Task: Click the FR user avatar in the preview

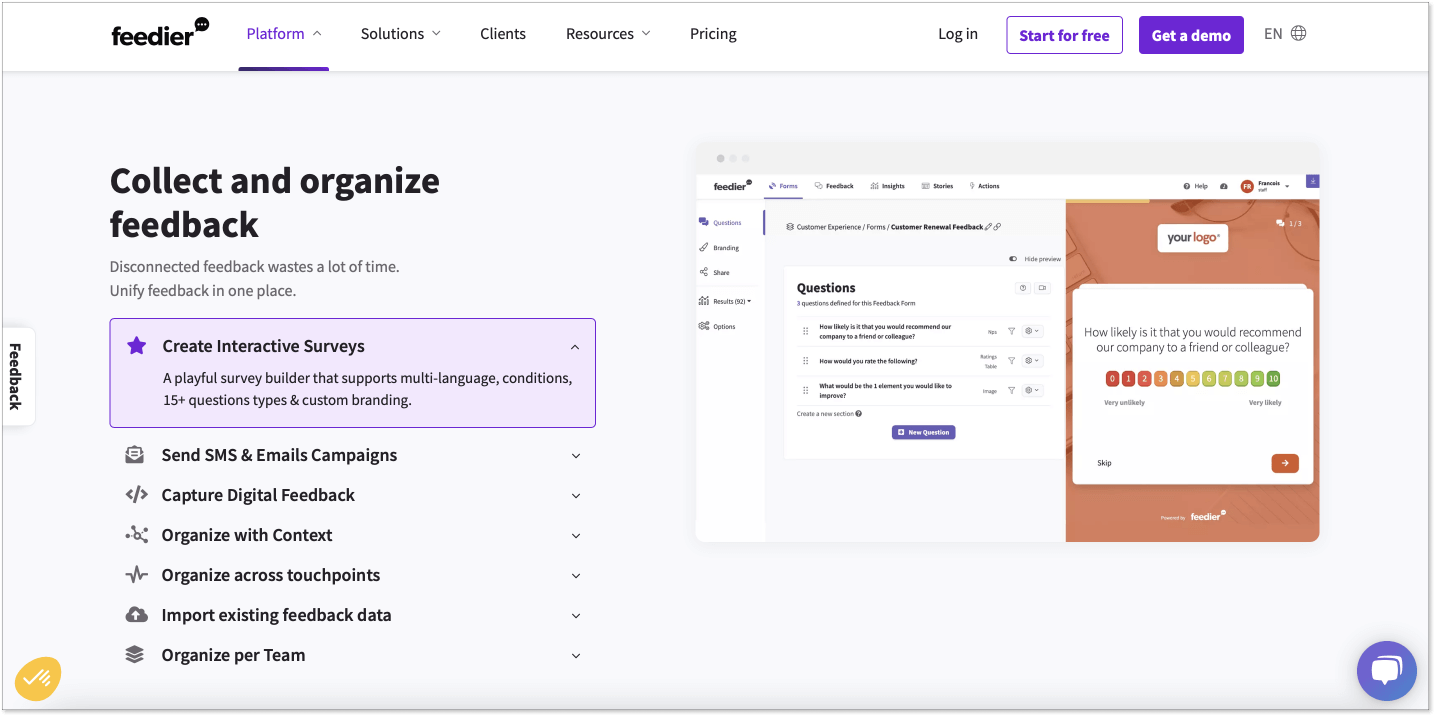Action: (x=1247, y=186)
